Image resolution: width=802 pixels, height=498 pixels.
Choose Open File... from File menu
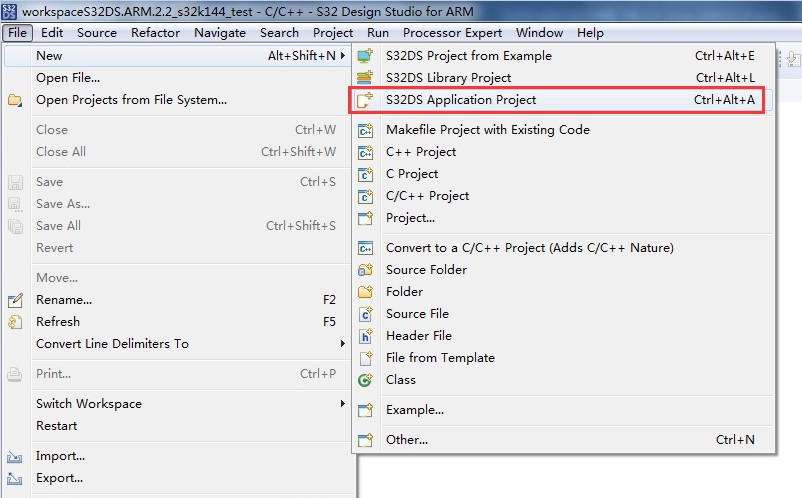177,78
